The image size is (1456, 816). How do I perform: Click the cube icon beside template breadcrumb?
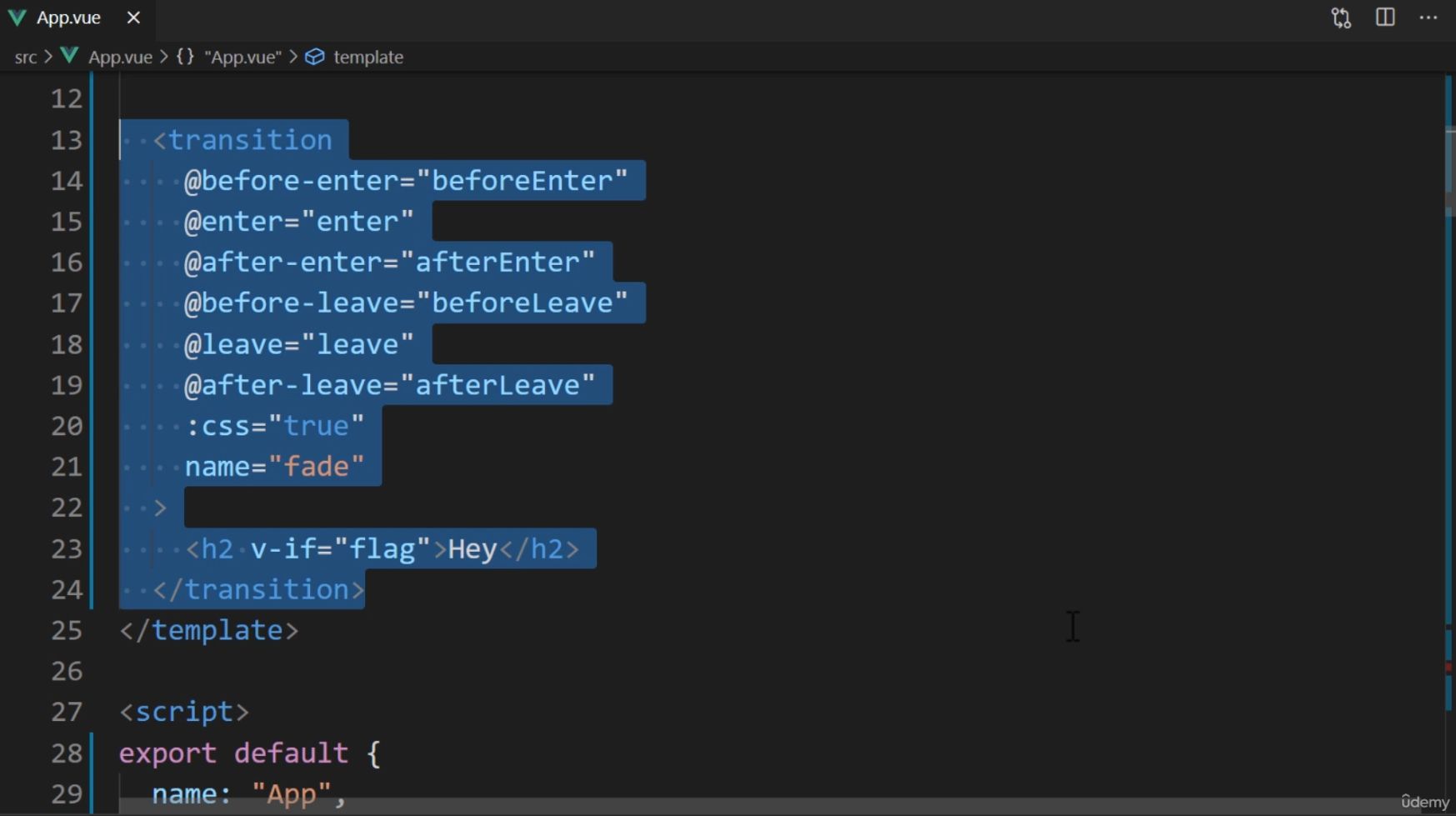tap(314, 57)
